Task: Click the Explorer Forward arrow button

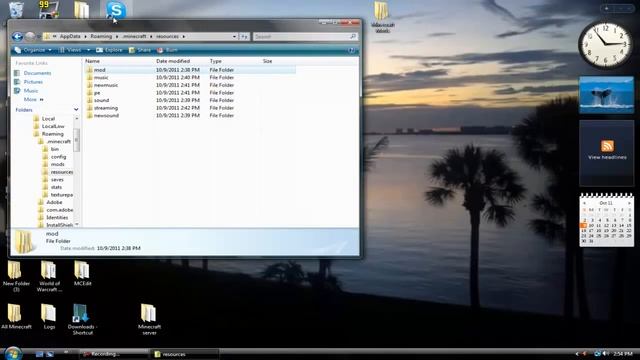Action: [x=30, y=37]
